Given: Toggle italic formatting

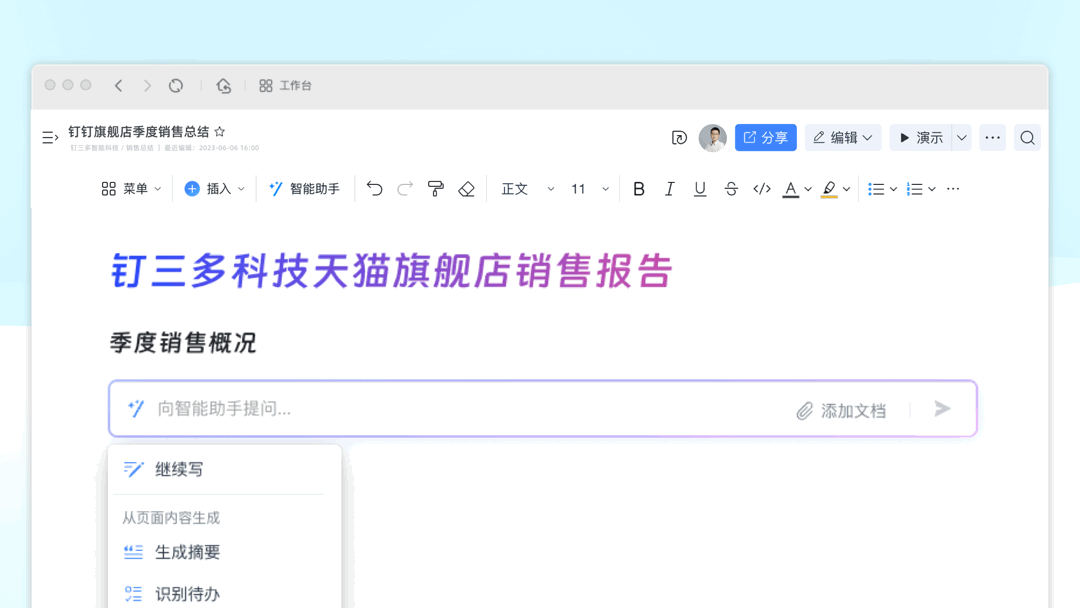Looking at the screenshot, I should (670, 189).
